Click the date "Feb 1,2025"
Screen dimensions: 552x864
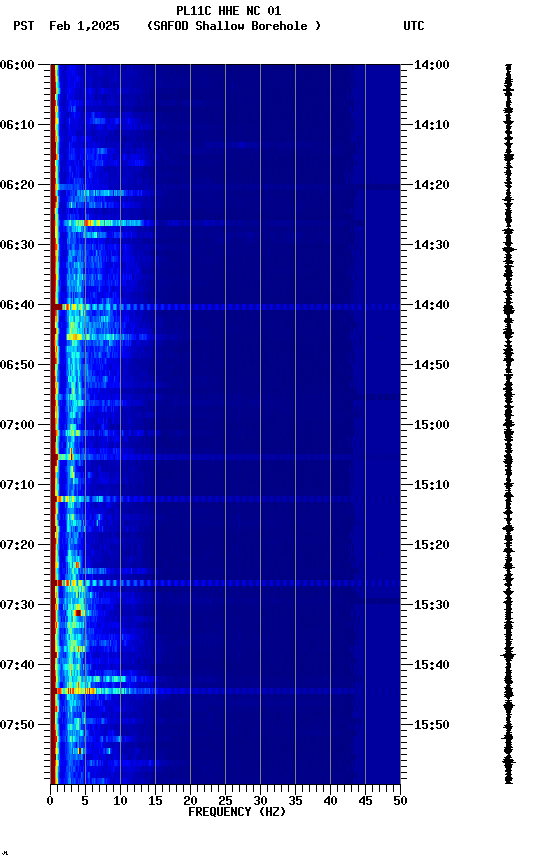click(84, 26)
